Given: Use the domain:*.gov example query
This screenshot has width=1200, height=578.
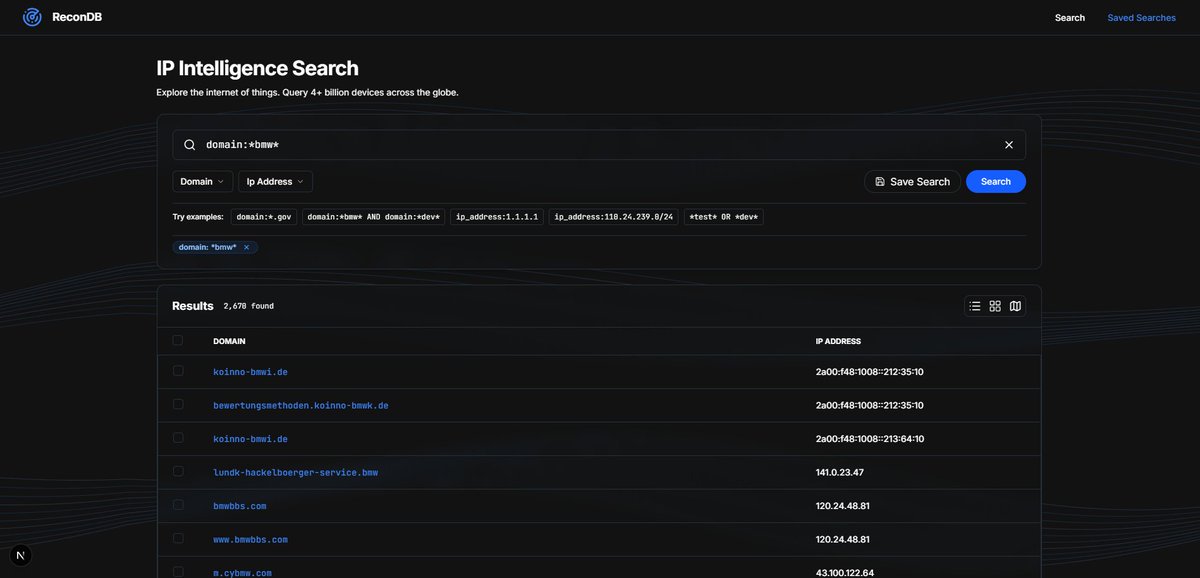Looking at the screenshot, I should click(x=264, y=216).
